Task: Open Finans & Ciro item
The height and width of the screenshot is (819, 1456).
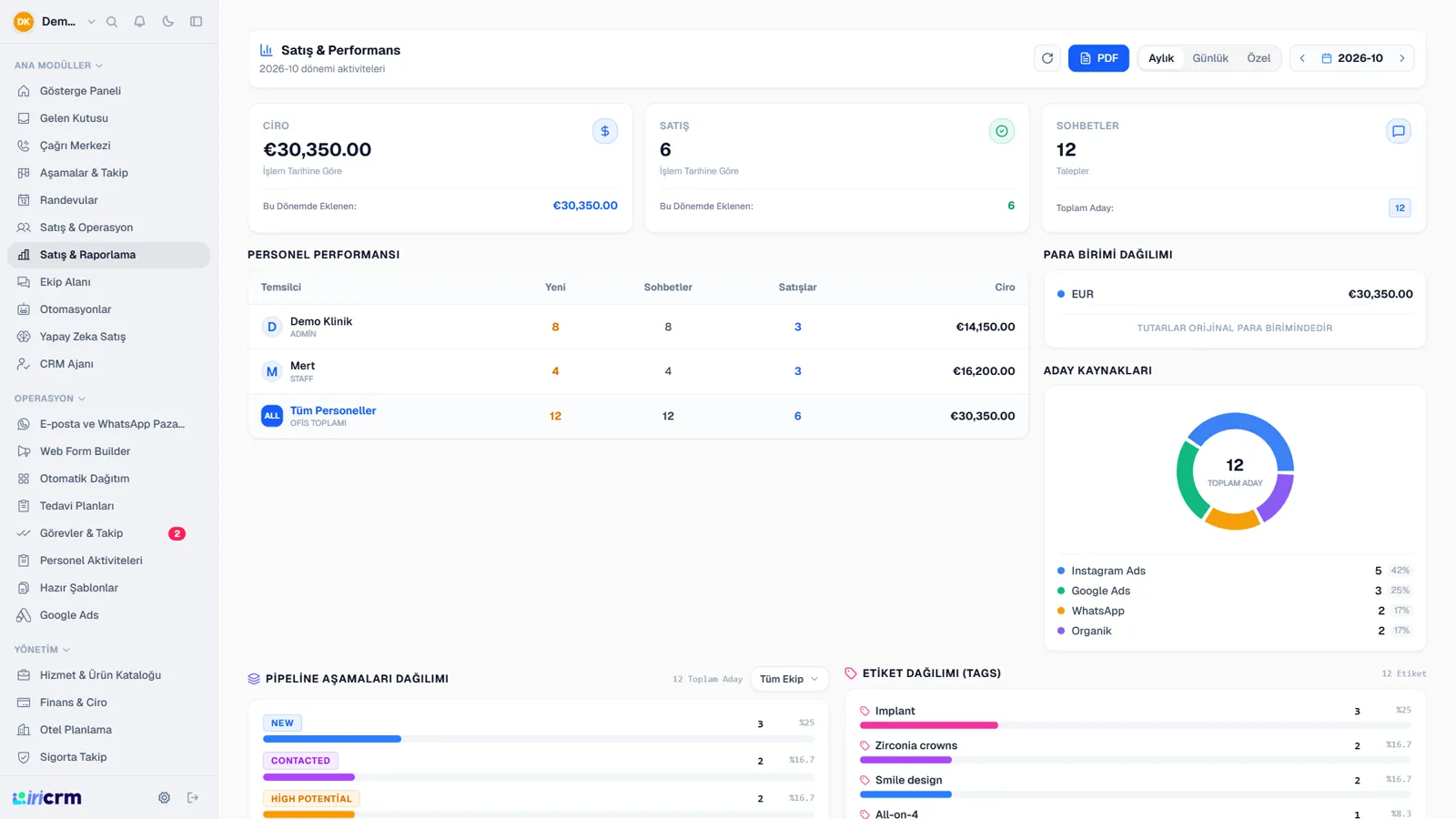Action: (108, 703)
